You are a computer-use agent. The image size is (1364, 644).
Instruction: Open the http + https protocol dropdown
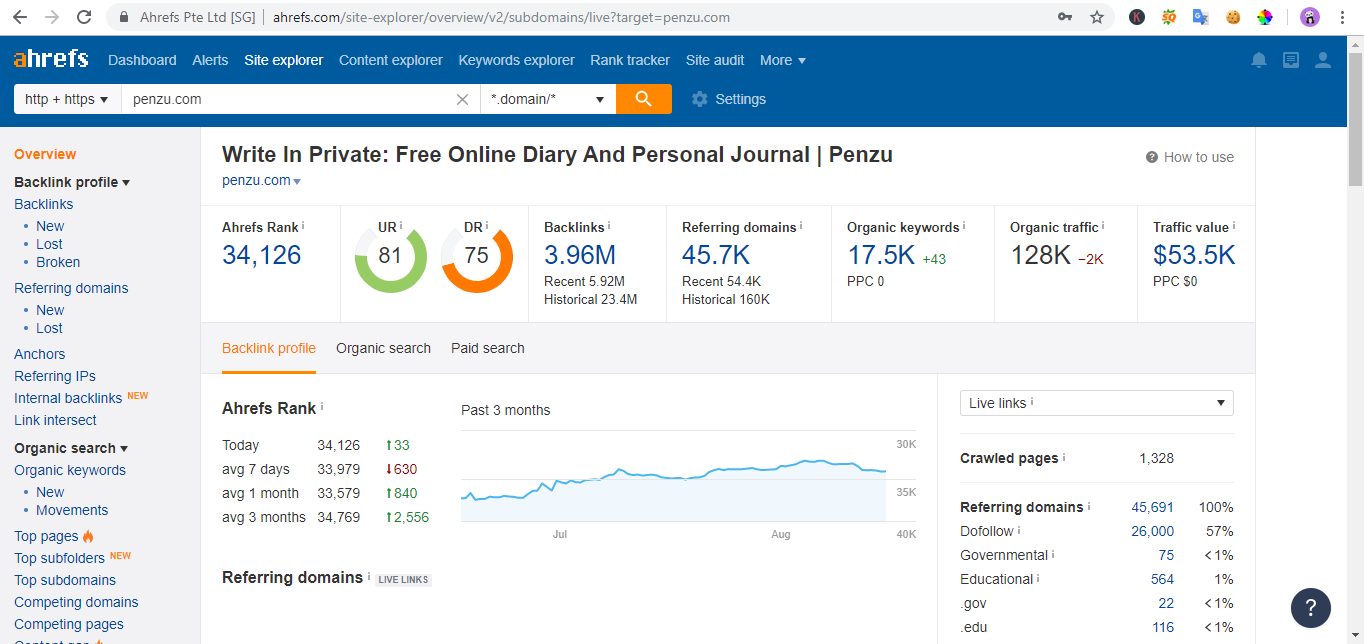(66, 98)
